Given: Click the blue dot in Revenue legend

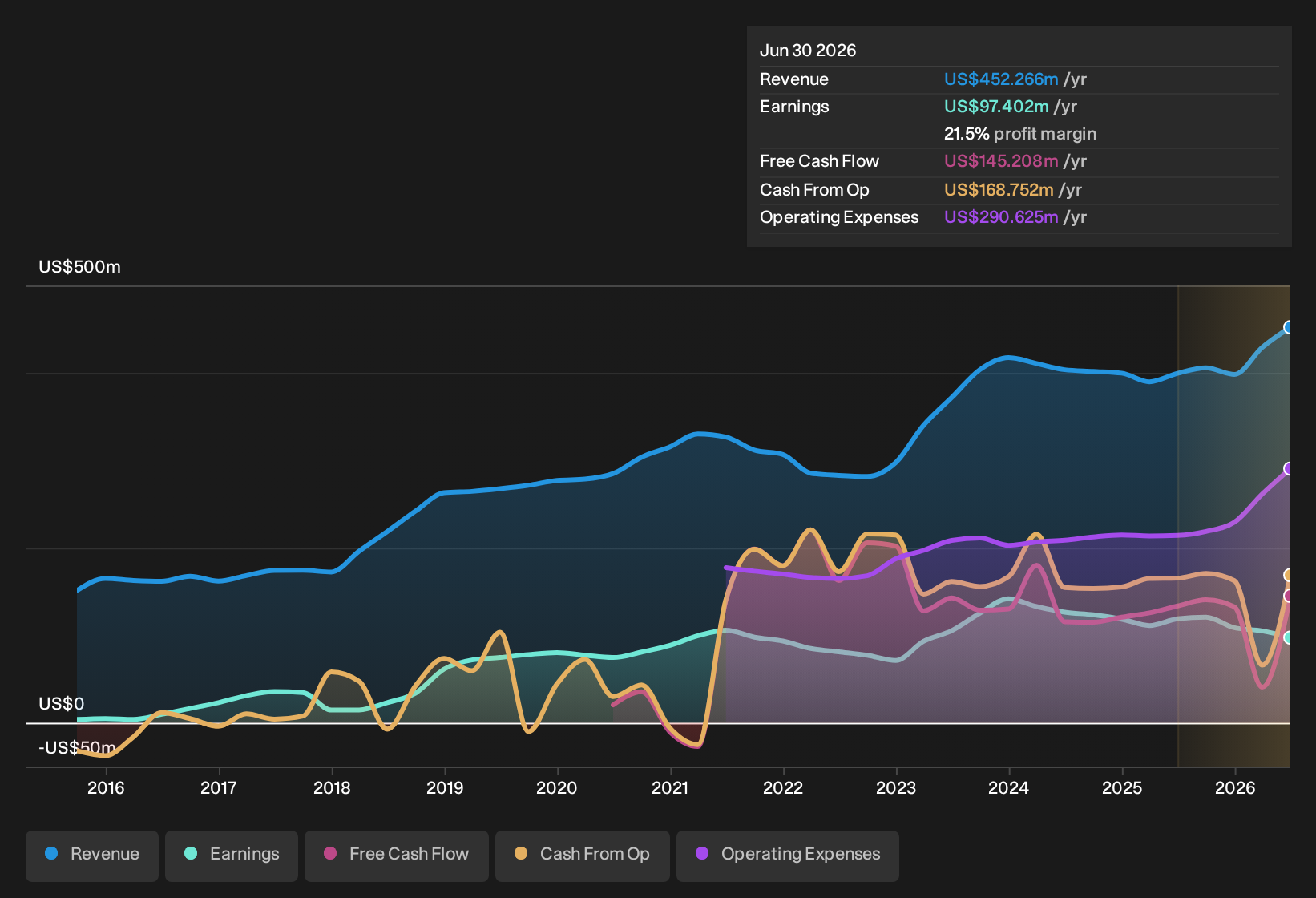Looking at the screenshot, I should pyautogui.click(x=51, y=853).
